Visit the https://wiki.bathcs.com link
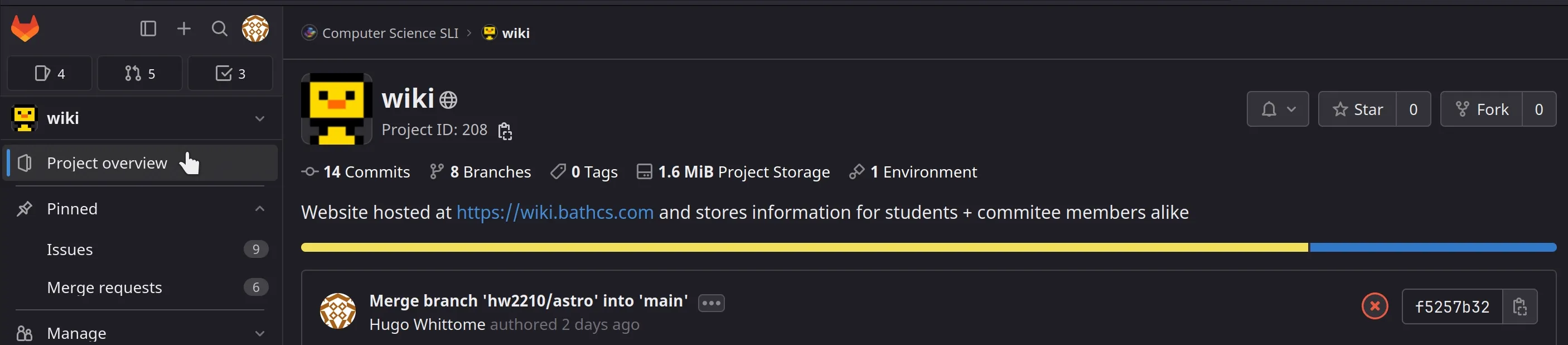 tap(554, 212)
